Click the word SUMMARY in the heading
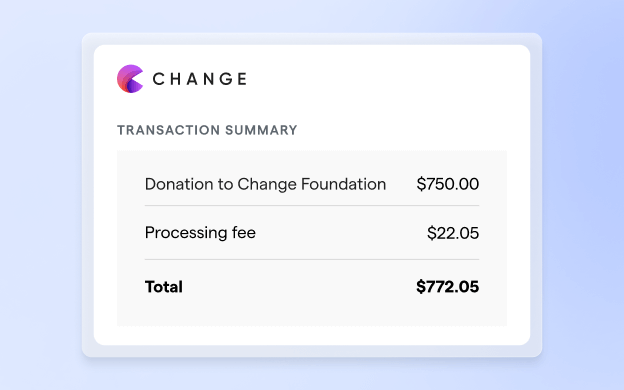Viewport: 624px width, 390px height. point(261,130)
